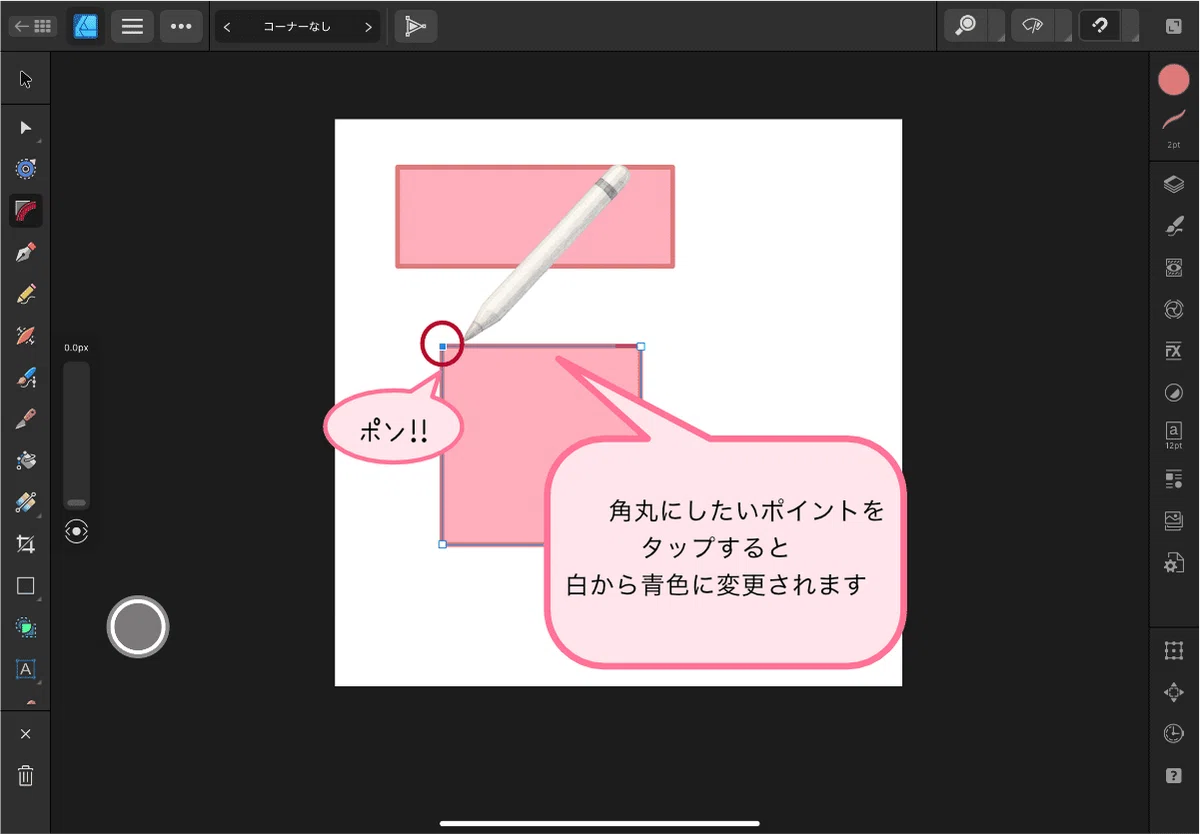
Task: Open the Layers studio
Action: (1174, 185)
